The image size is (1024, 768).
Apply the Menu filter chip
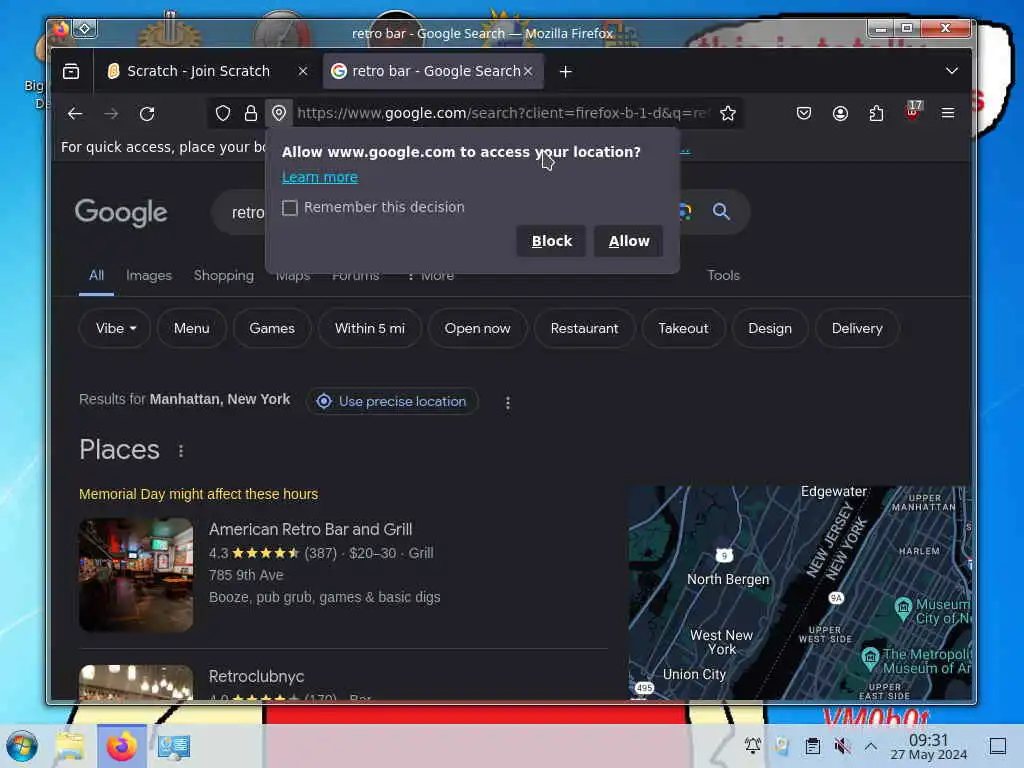pos(191,328)
